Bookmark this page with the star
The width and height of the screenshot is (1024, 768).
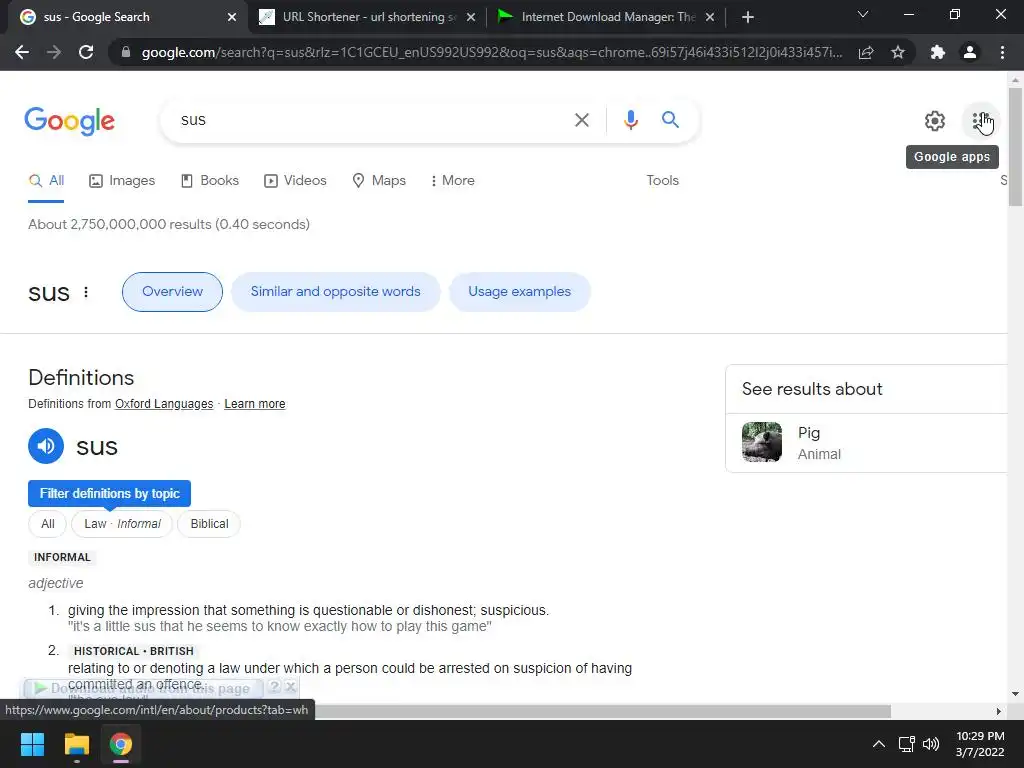tap(898, 52)
